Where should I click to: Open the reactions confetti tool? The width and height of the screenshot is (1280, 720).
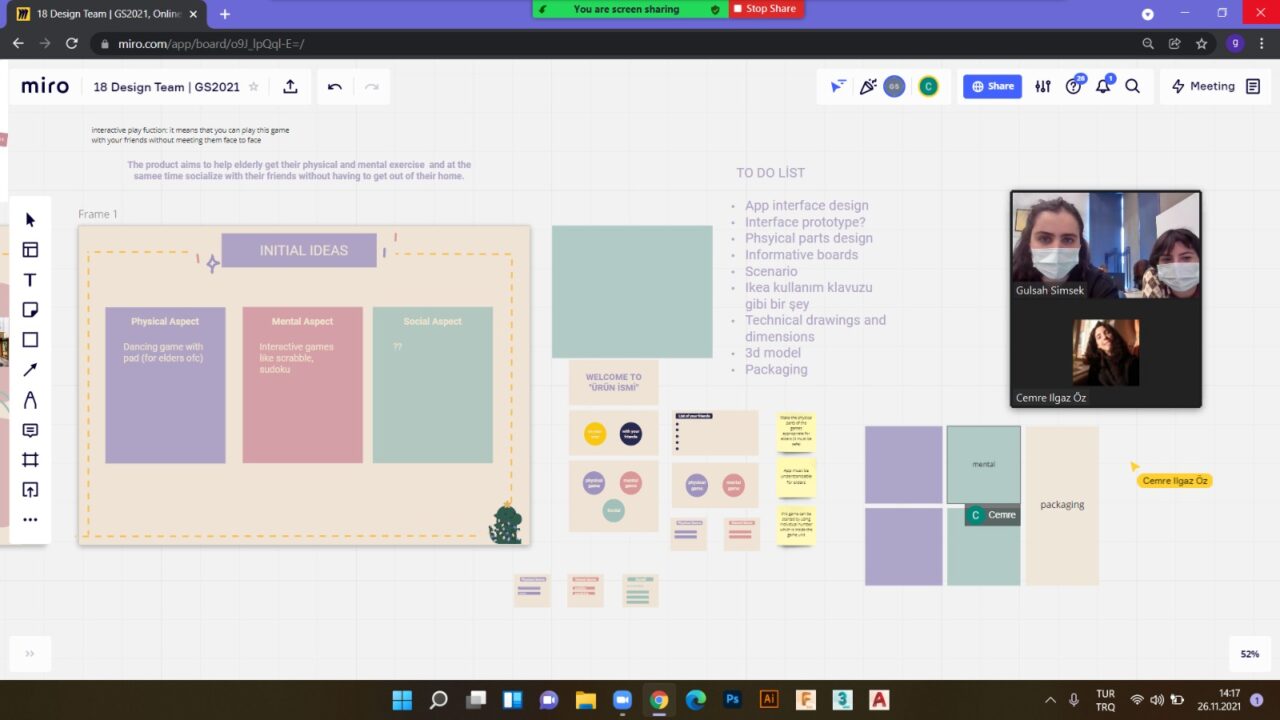coord(868,86)
